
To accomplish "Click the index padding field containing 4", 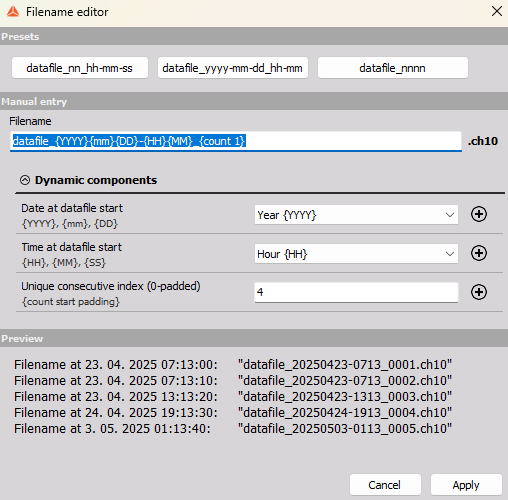I will (356, 292).
